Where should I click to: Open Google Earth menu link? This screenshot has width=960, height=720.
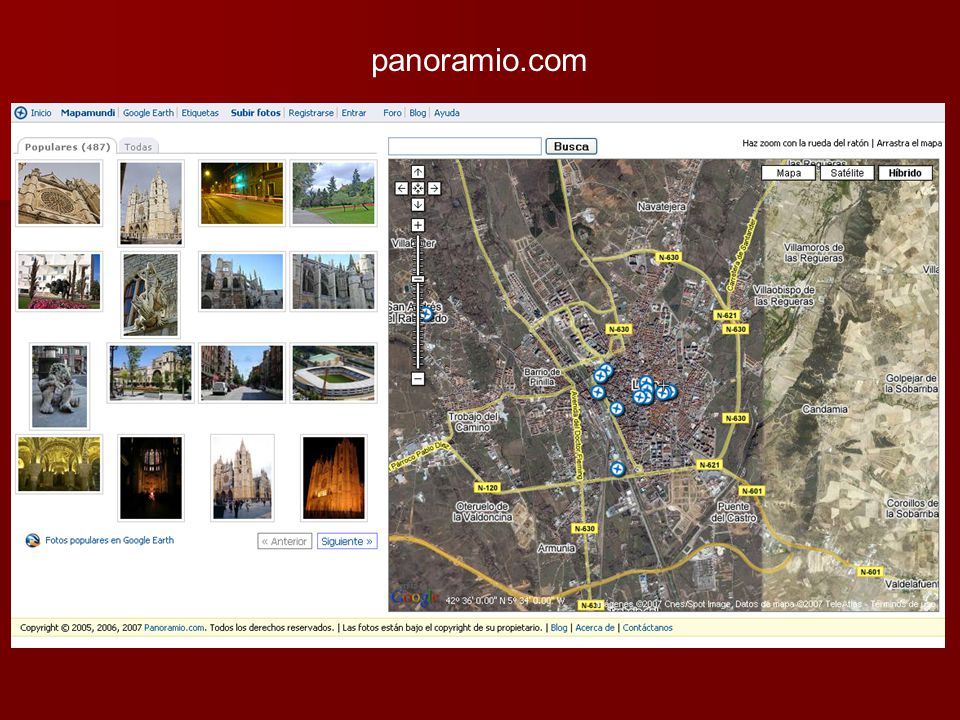[x=148, y=113]
